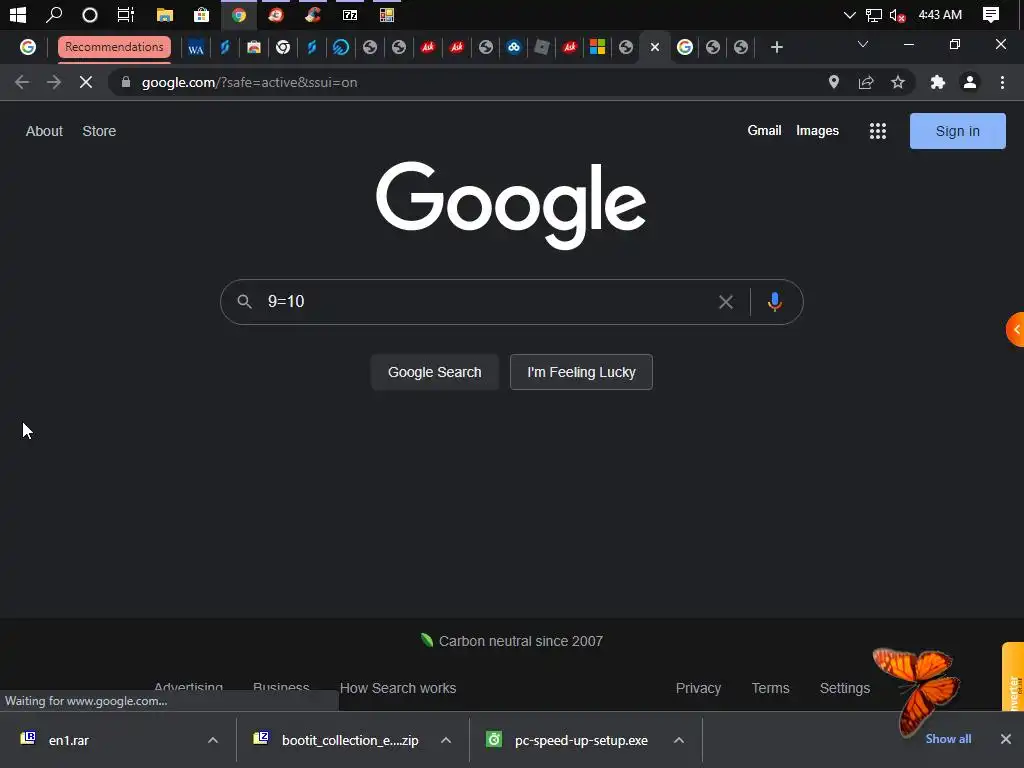Click the Sign in button

pos(957,131)
